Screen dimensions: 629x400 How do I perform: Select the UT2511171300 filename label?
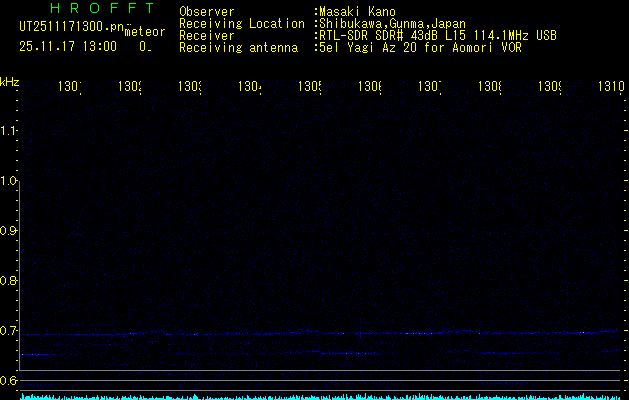(x=72, y=26)
